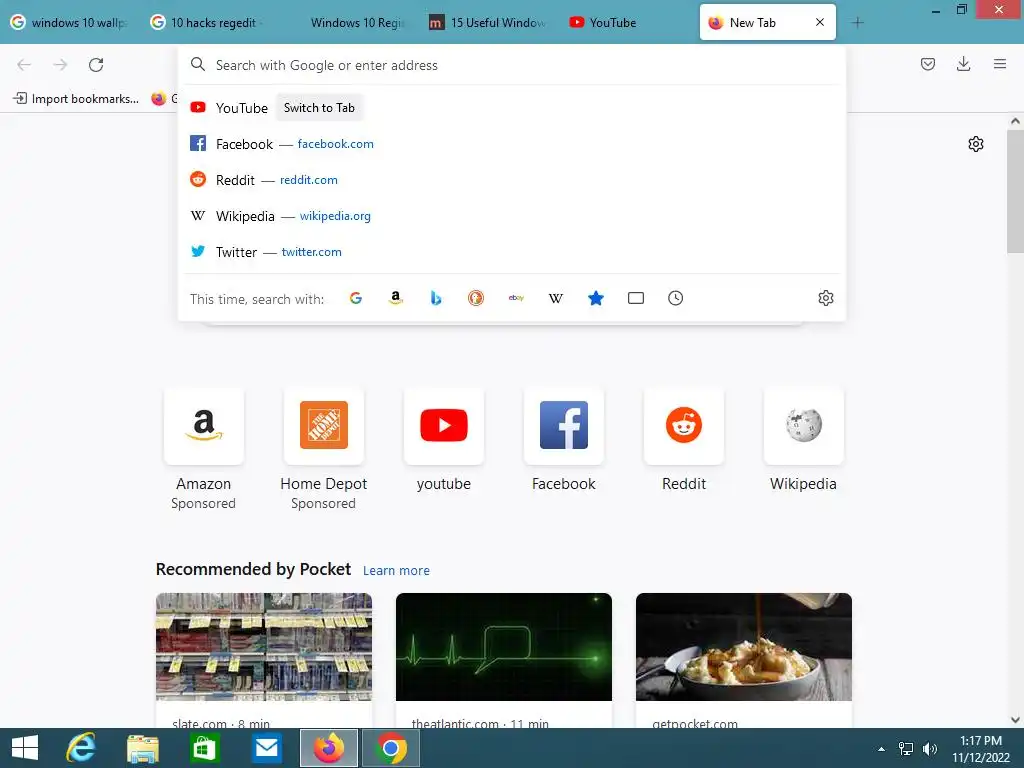Search in Bookmarks via star icon
The width and height of the screenshot is (1024, 768).
click(596, 298)
